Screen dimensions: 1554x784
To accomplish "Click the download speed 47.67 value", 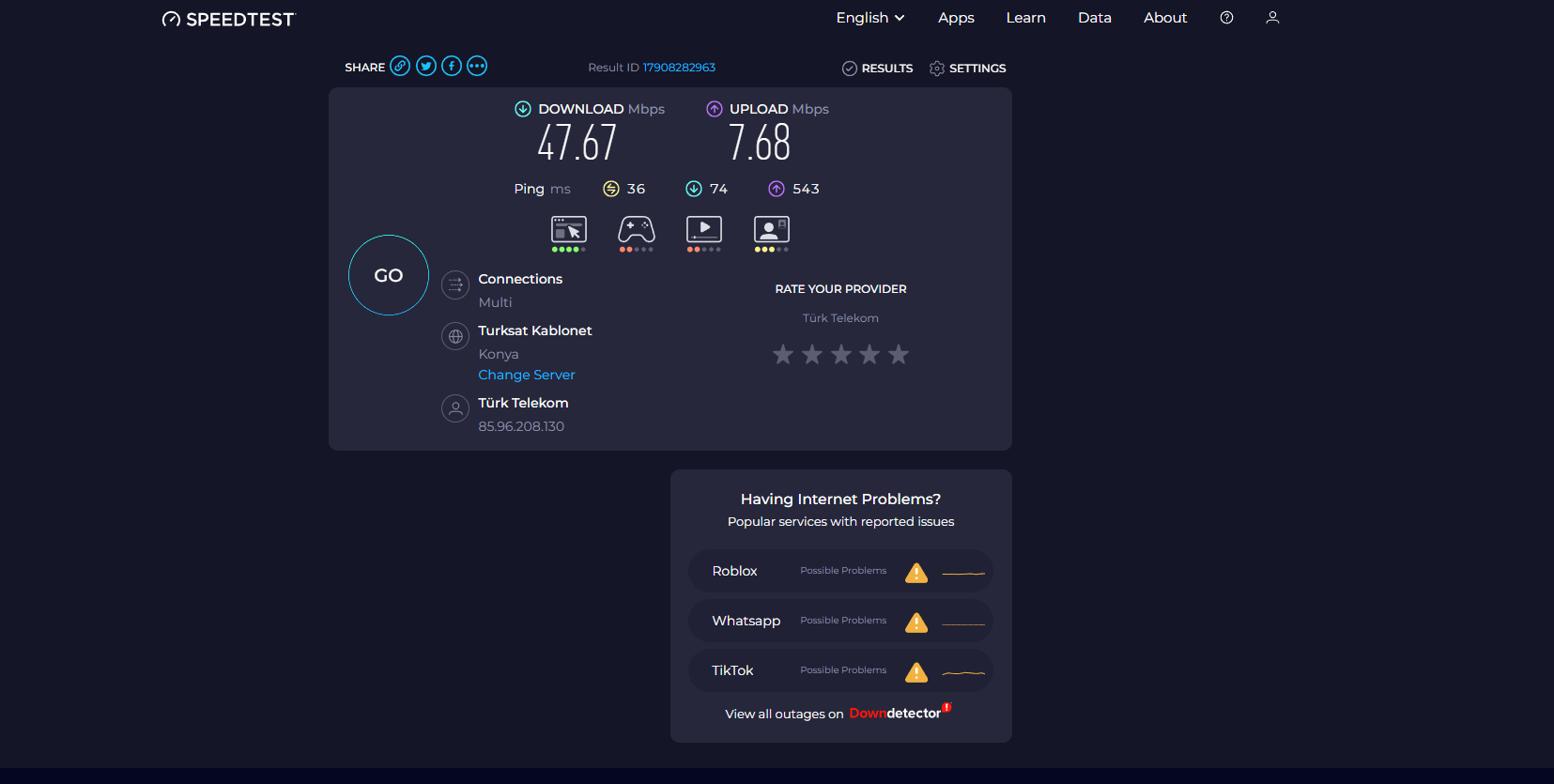I will (577, 144).
